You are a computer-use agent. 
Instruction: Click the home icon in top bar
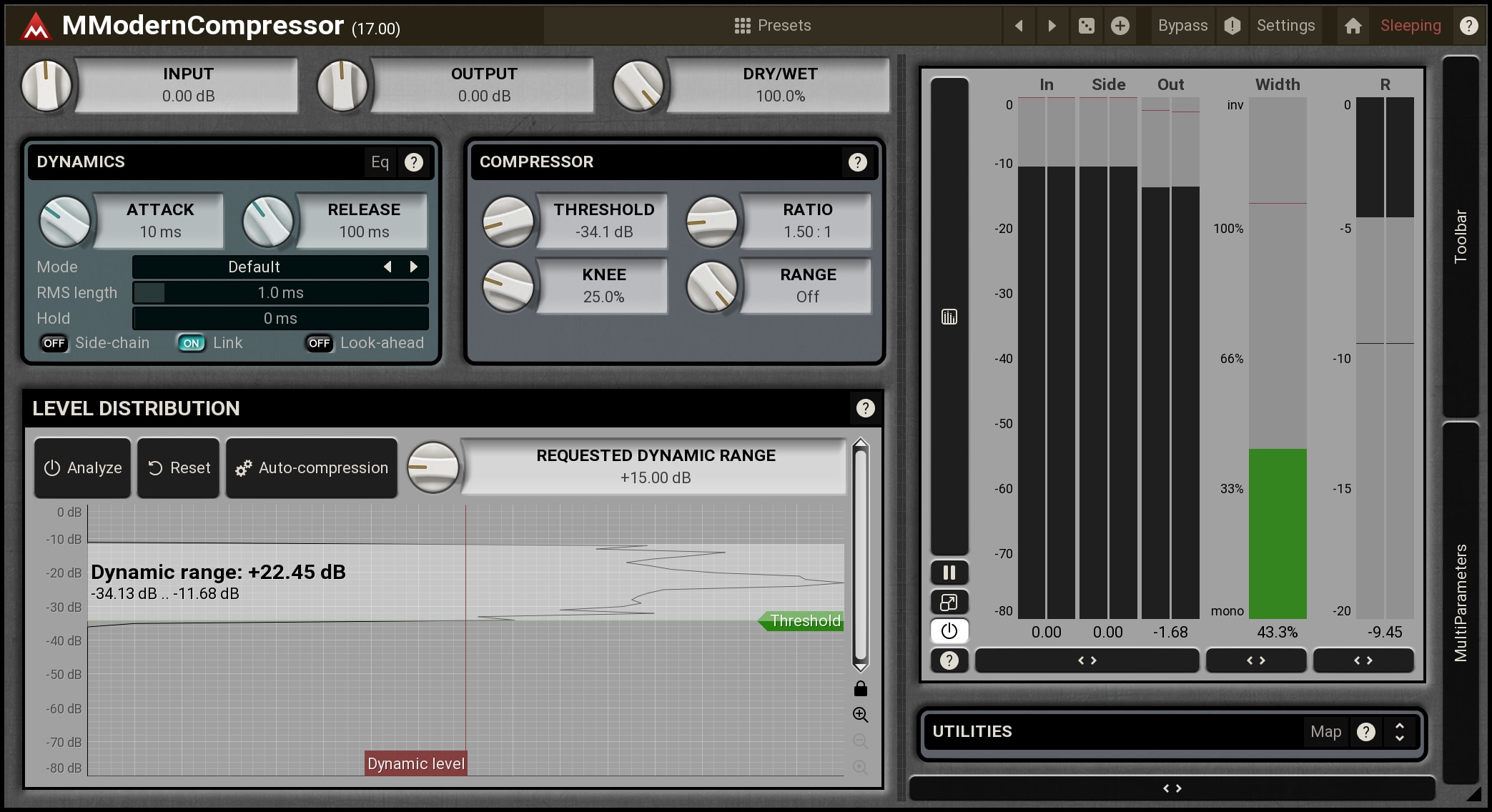pyautogui.click(x=1353, y=26)
